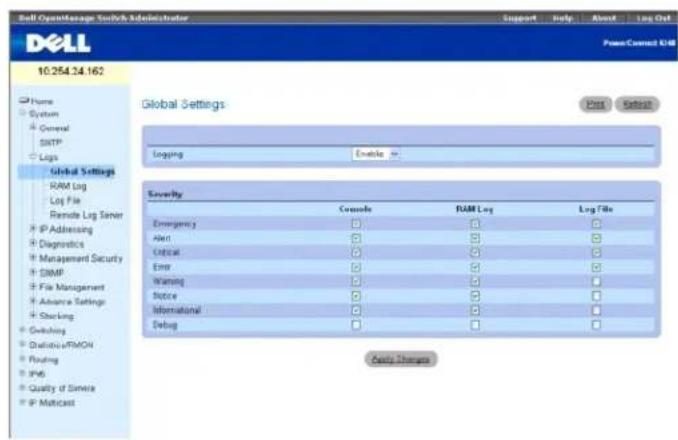Click the Dell logo

coord(58,43)
